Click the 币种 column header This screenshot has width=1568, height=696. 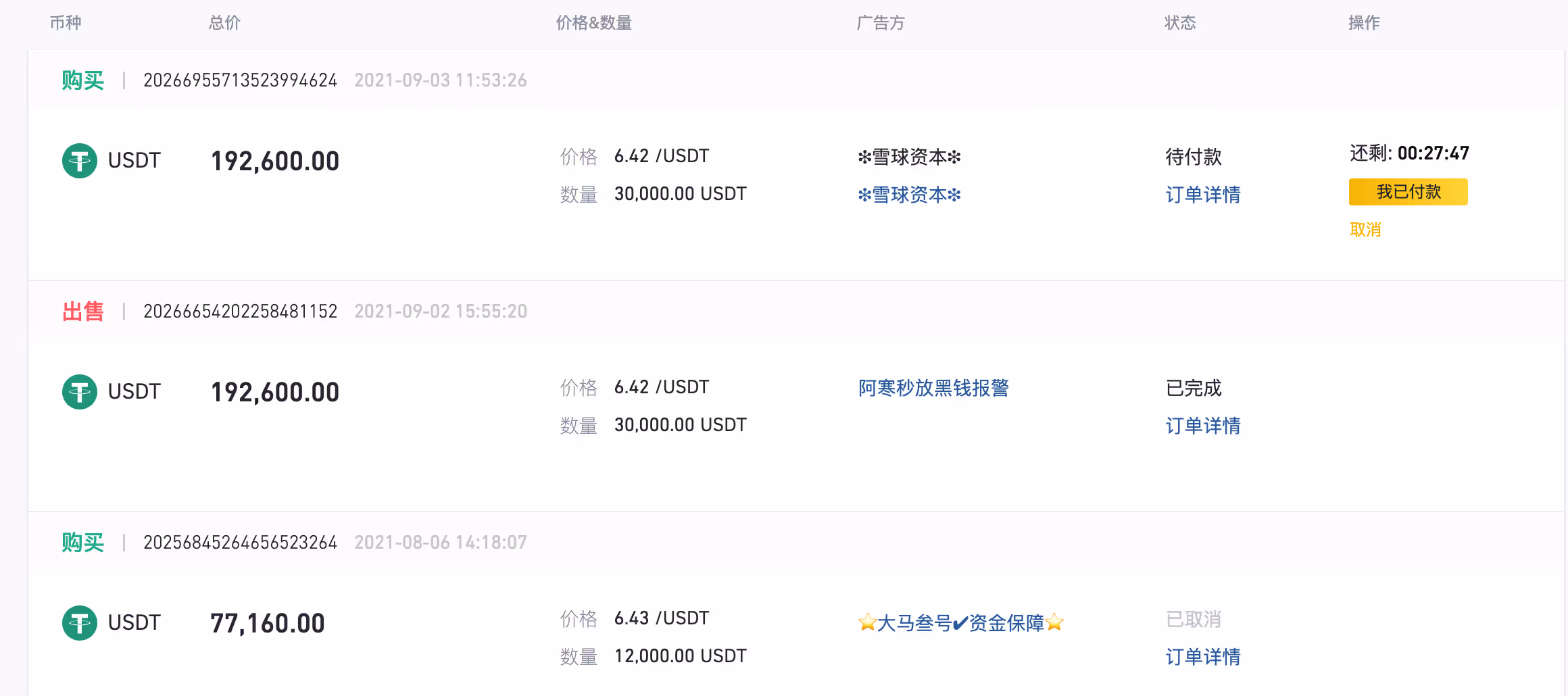[66, 23]
